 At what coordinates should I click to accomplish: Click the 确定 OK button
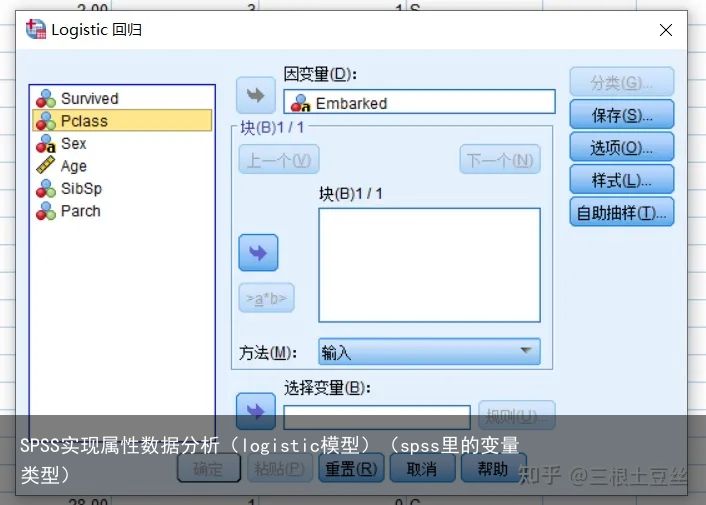click(x=208, y=469)
